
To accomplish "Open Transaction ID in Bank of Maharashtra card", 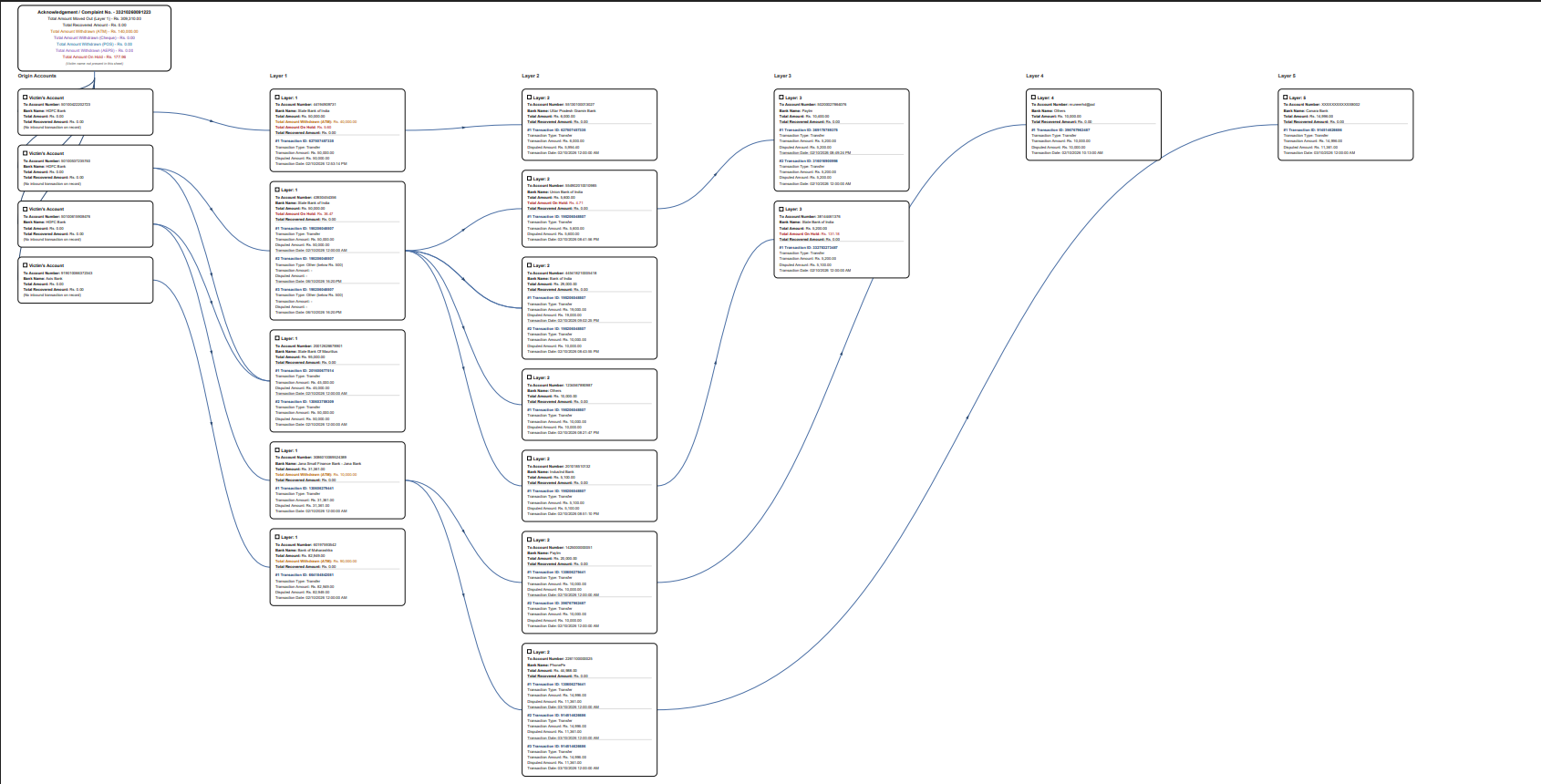I will (x=305, y=574).
